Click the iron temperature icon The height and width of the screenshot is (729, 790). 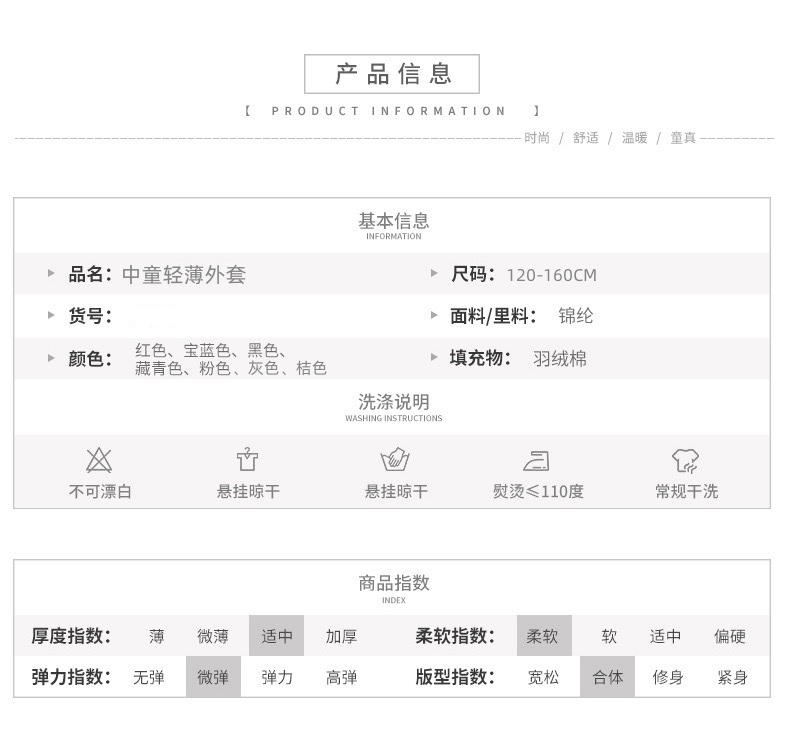(537, 460)
